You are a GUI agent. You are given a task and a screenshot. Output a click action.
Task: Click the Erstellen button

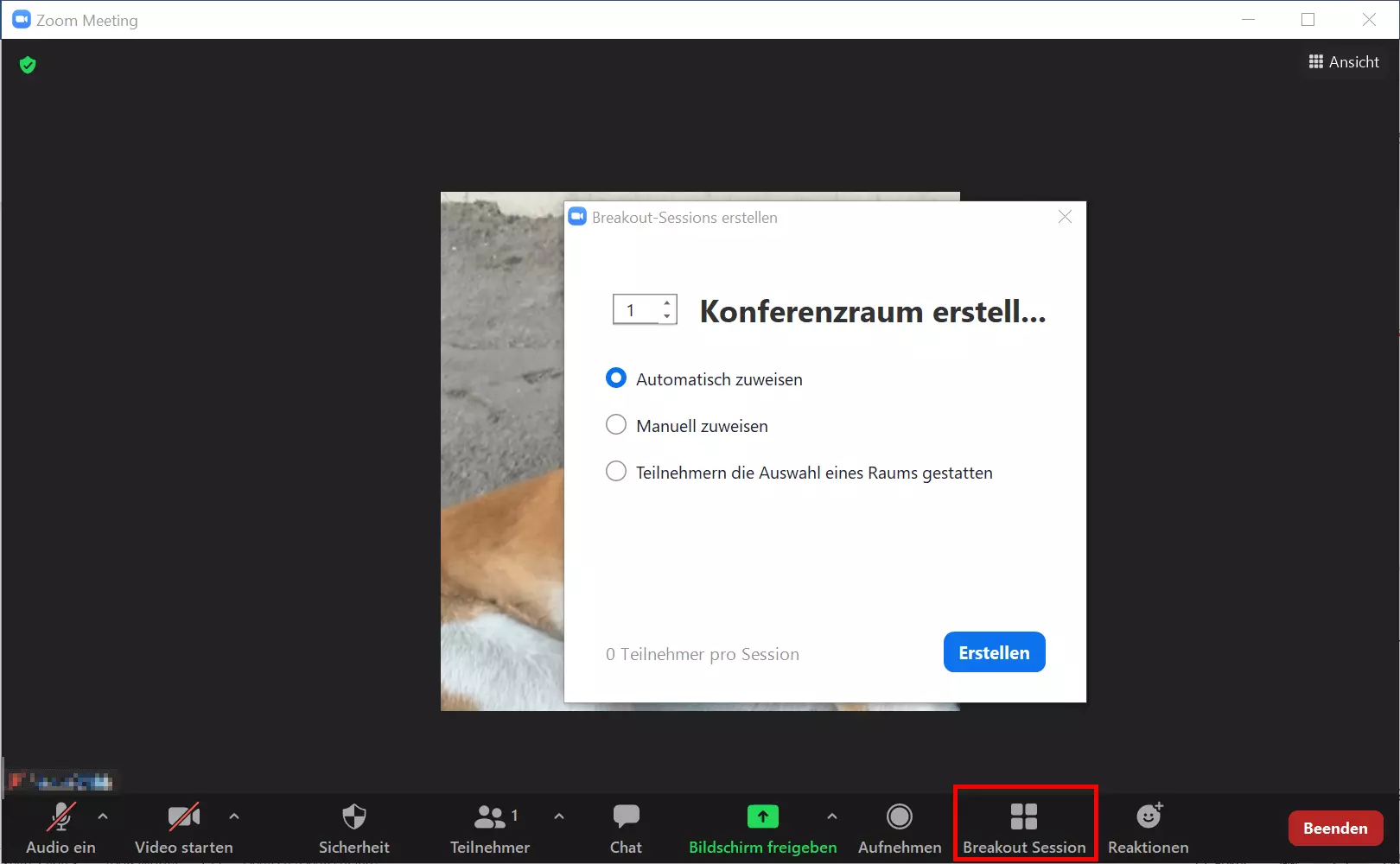(995, 652)
